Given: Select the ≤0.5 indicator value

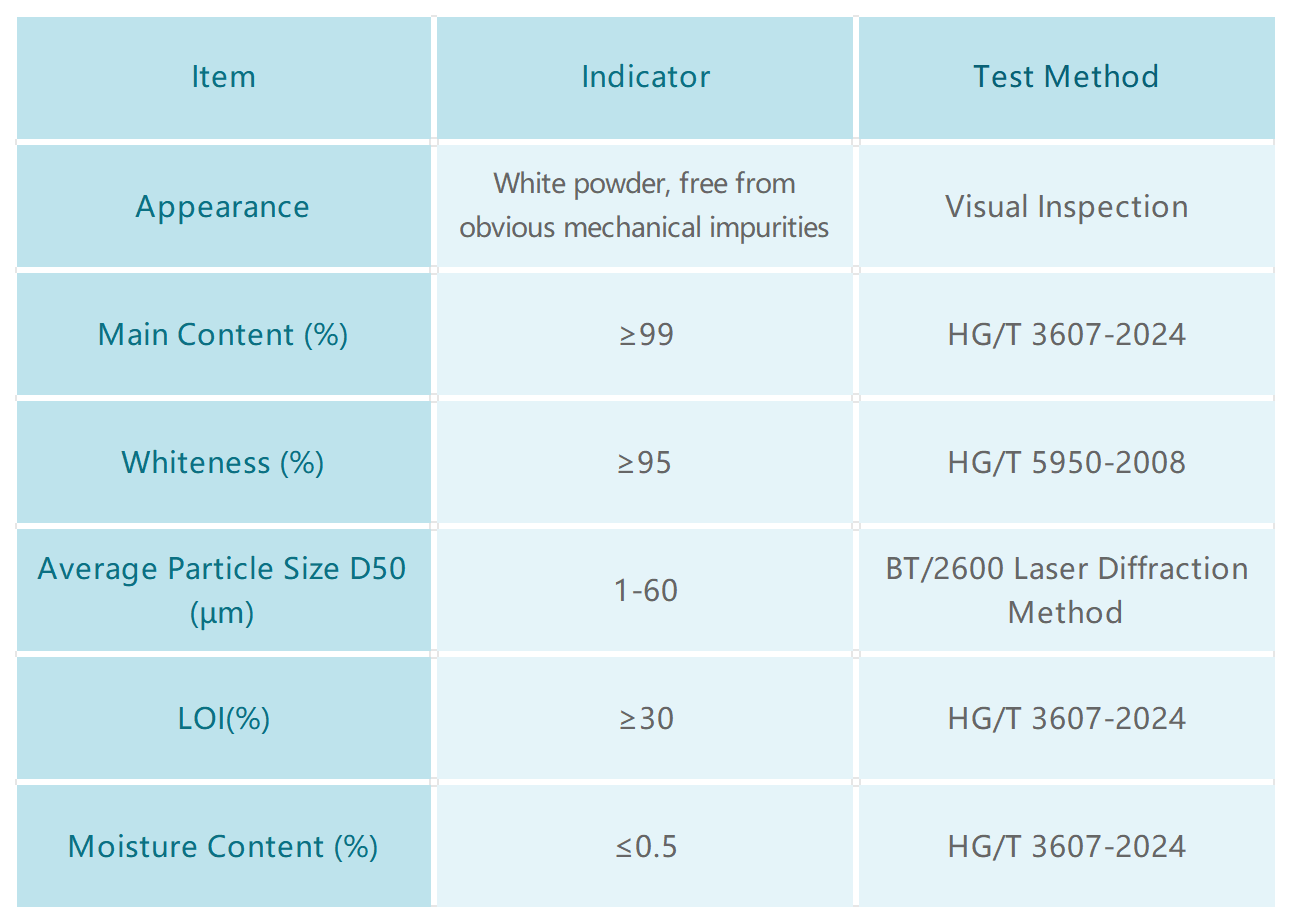Looking at the screenshot, I should click(x=646, y=847).
